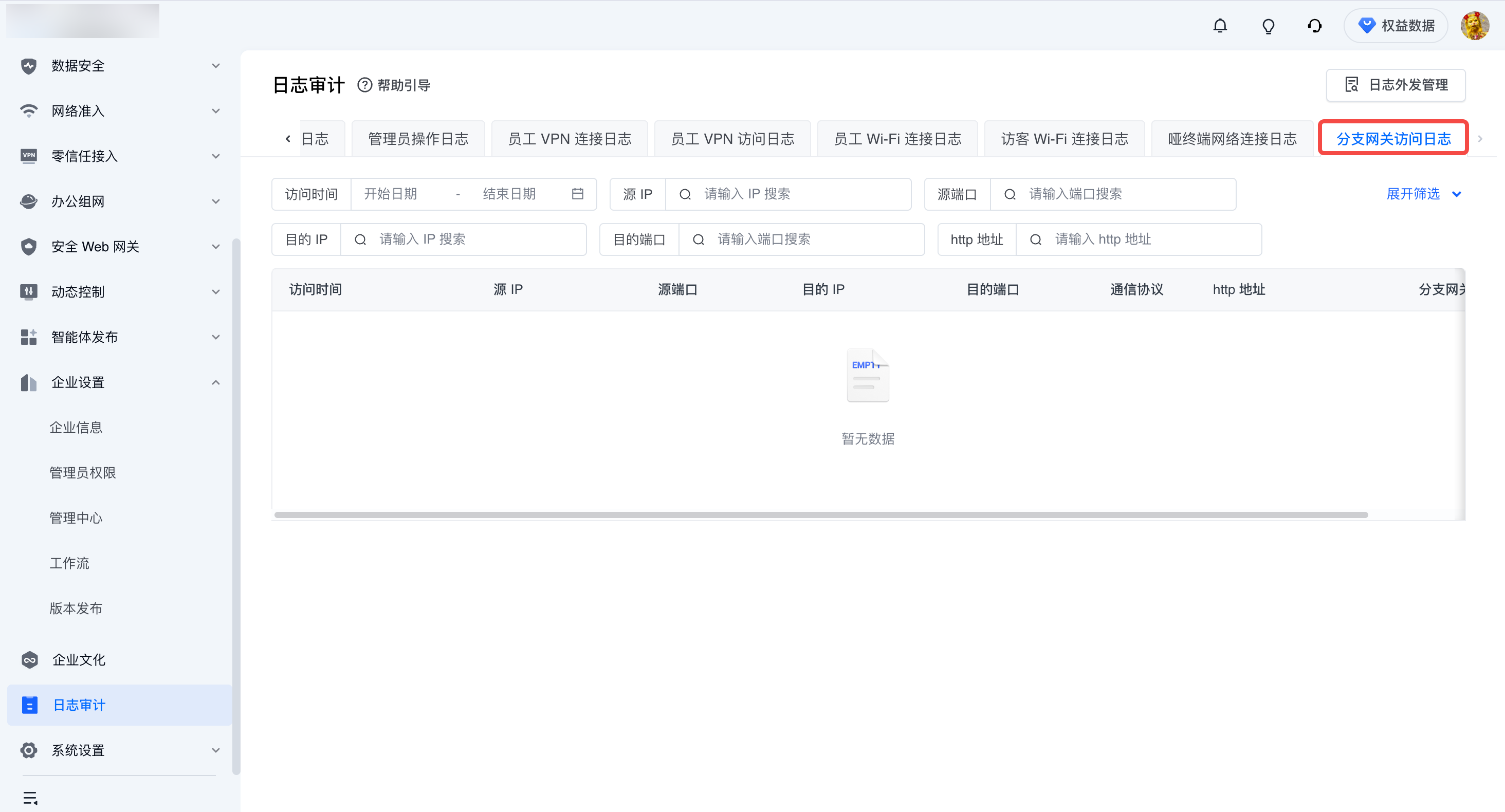Expand the 系统设置 menu chevron
Screen dimensions: 1505x812
pos(215,750)
